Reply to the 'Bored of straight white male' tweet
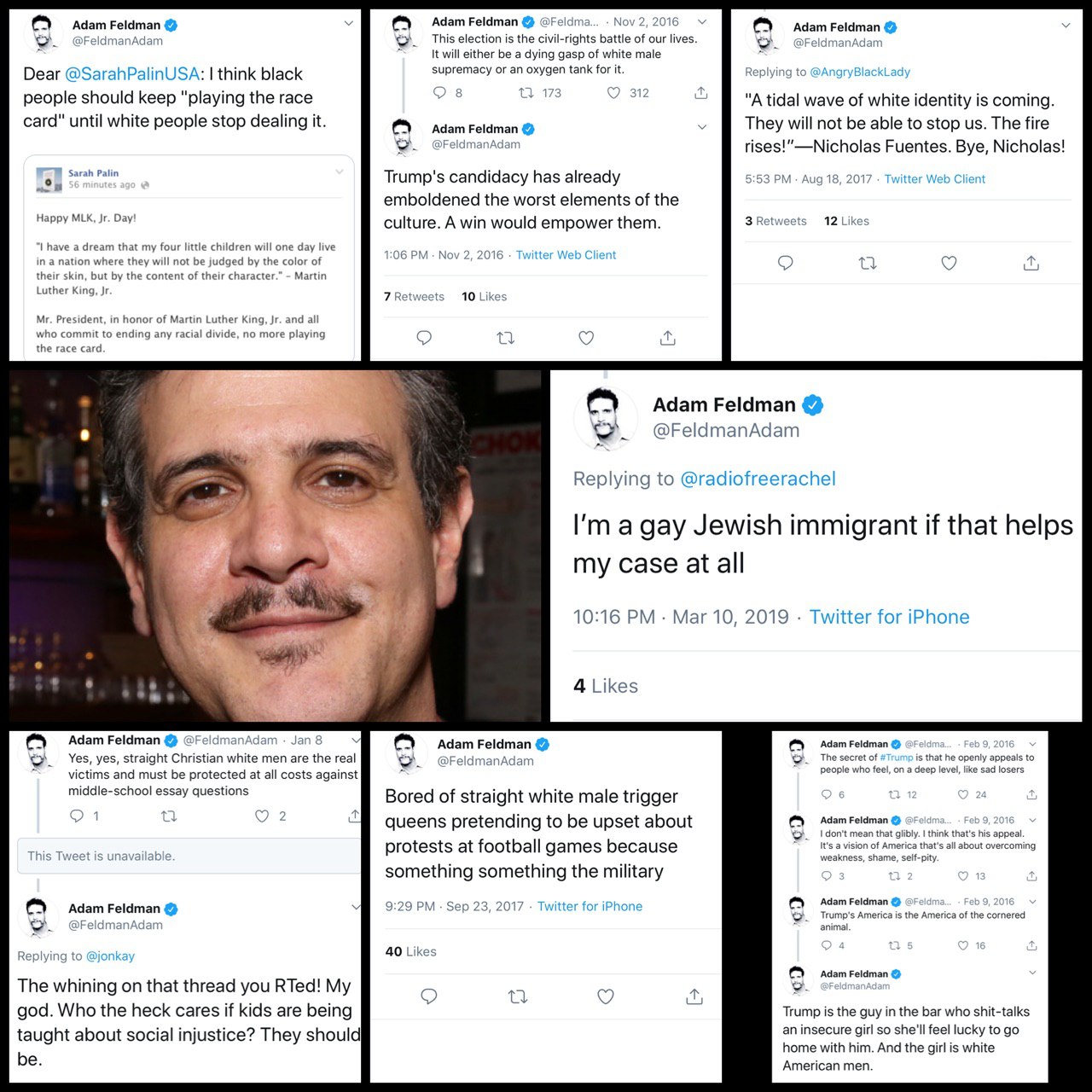The width and height of the screenshot is (1092, 1092). click(x=429, y=996)
